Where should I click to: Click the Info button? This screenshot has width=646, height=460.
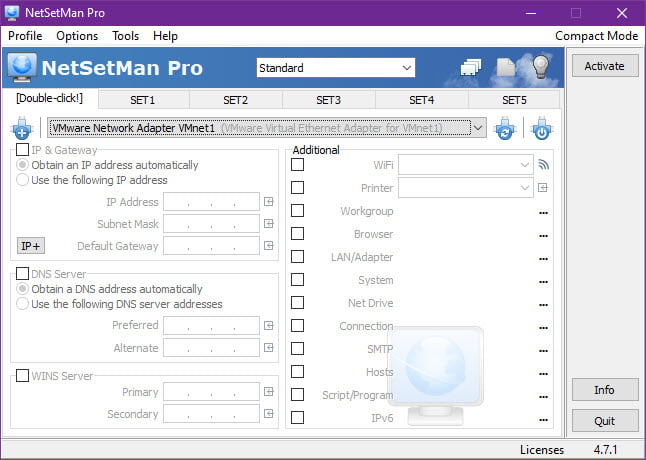(604, 390)
